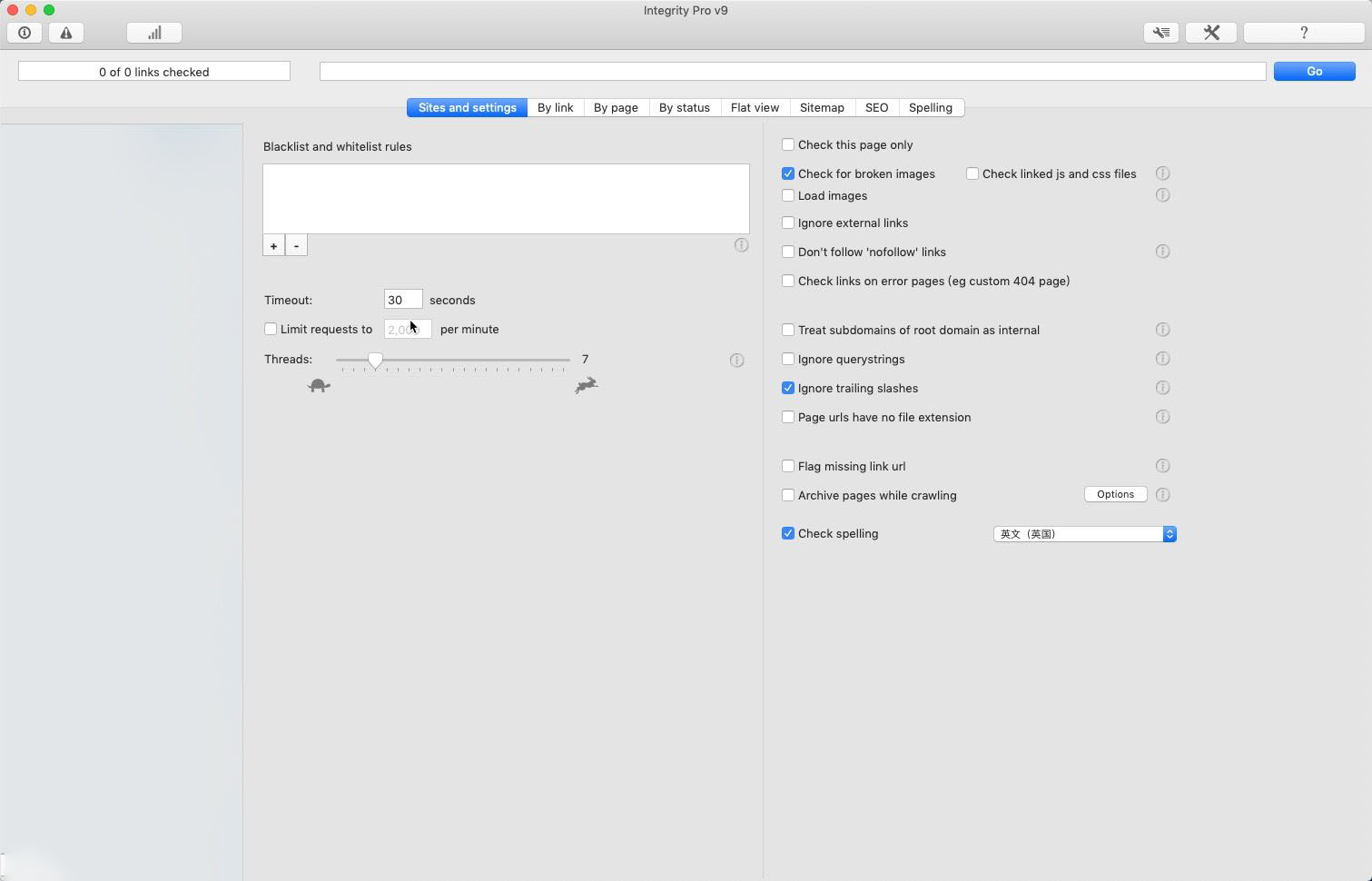1372x881 pixels.
Task: Enable Ignore querystrings checkbox
Action: [x=788, y=359]
